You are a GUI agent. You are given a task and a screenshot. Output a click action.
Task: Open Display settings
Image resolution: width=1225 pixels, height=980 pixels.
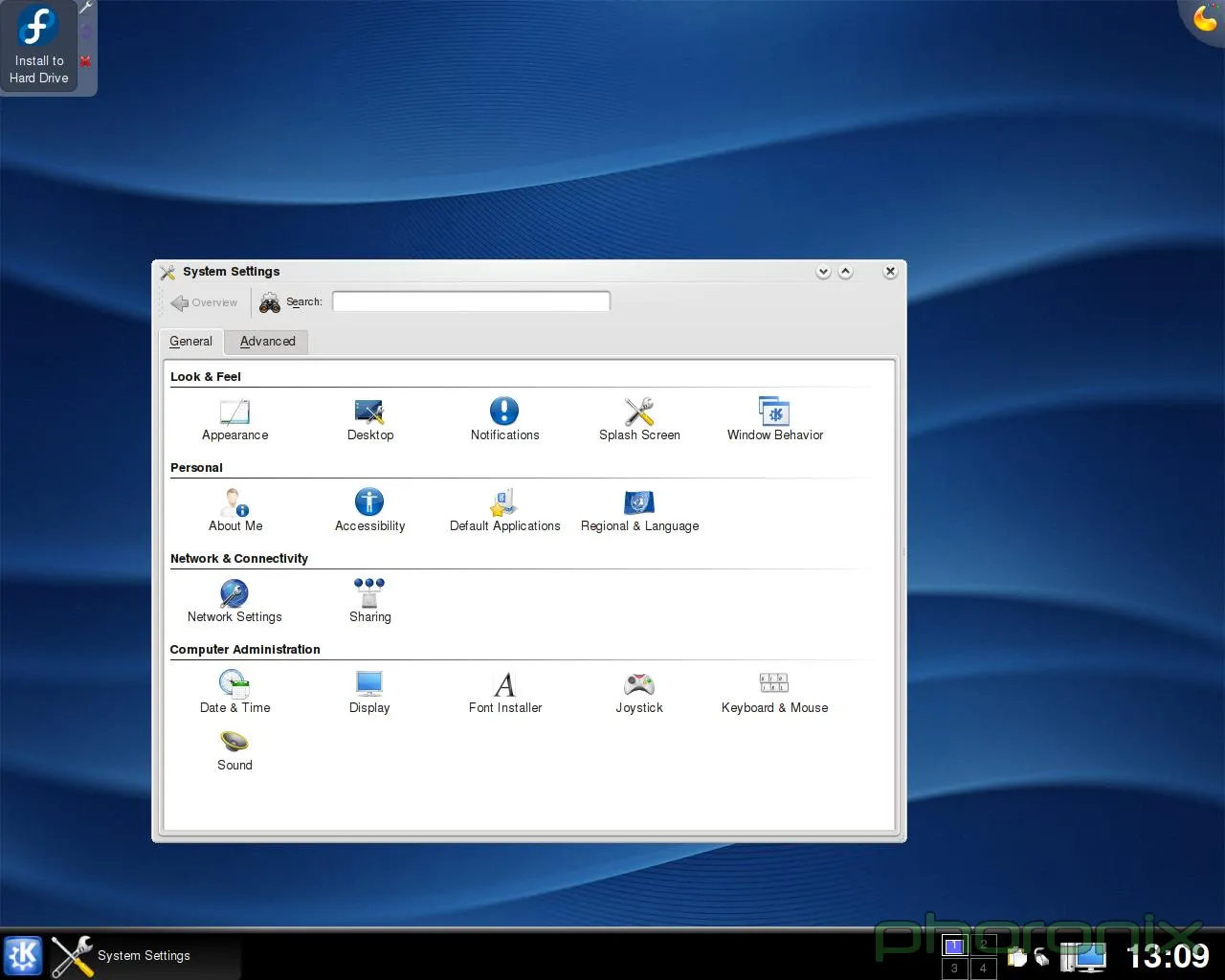coord(369,692)
